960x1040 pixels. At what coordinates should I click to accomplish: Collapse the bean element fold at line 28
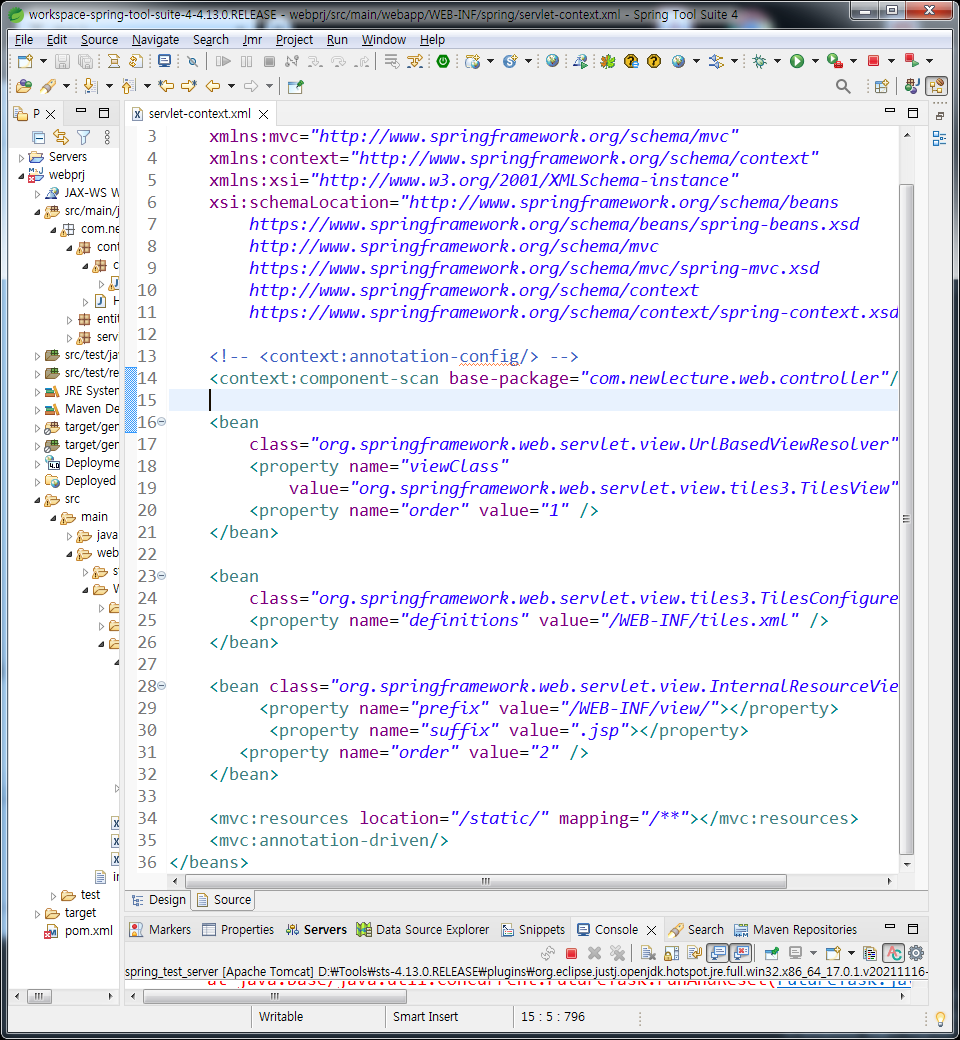(162, 686)
